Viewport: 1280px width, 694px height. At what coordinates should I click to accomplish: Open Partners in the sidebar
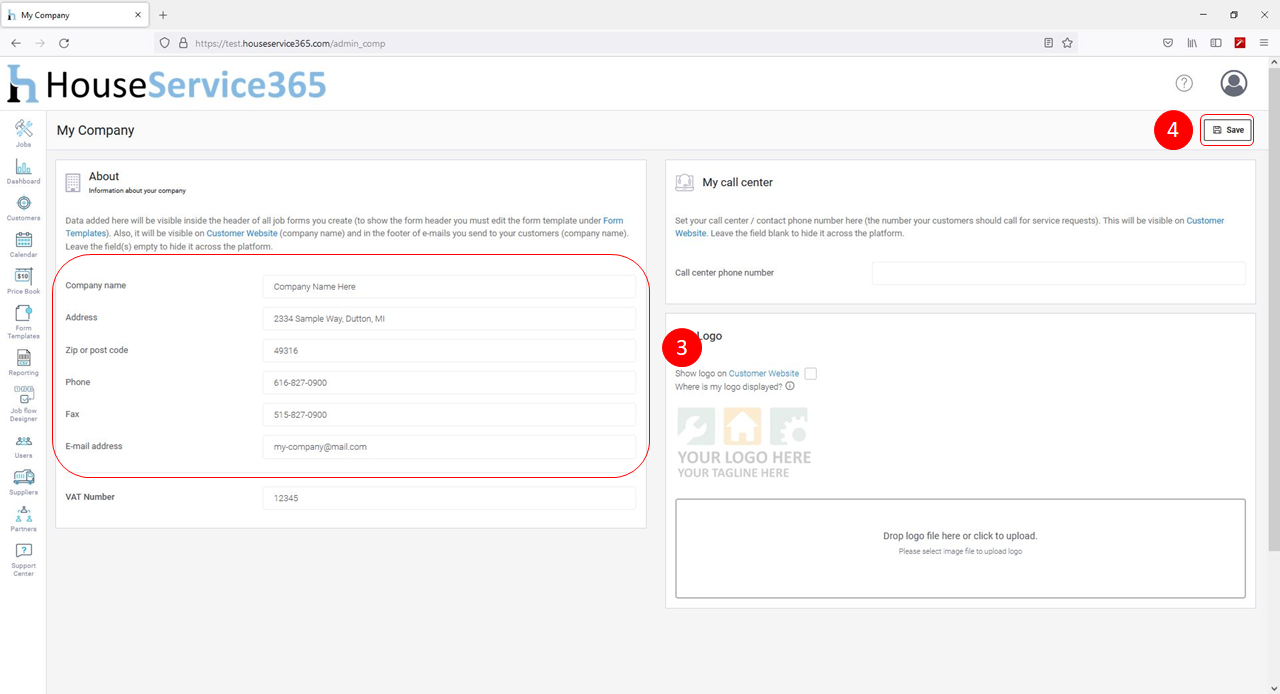[x=23, y=518]
